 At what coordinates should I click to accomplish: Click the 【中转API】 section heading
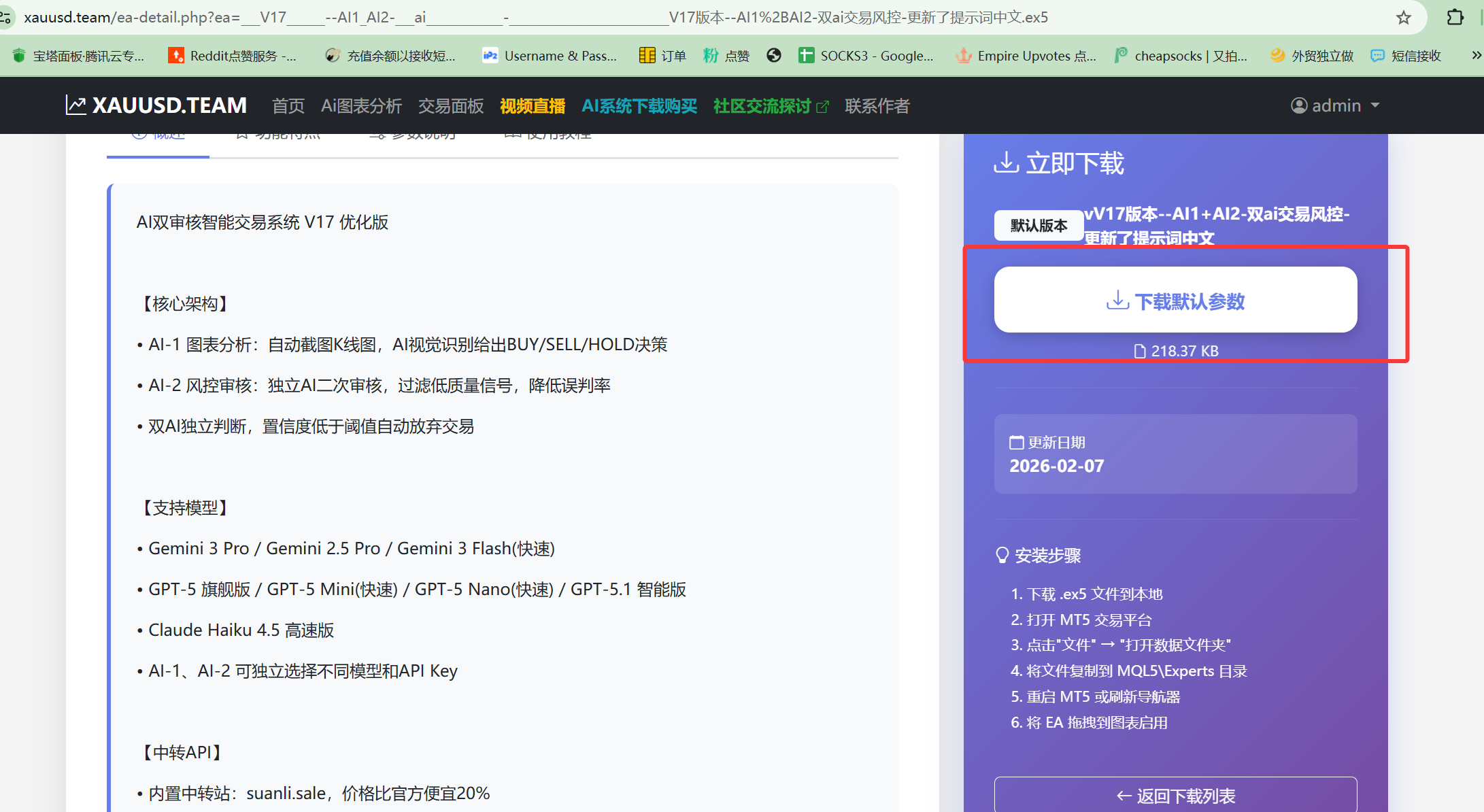coord(184,753)
